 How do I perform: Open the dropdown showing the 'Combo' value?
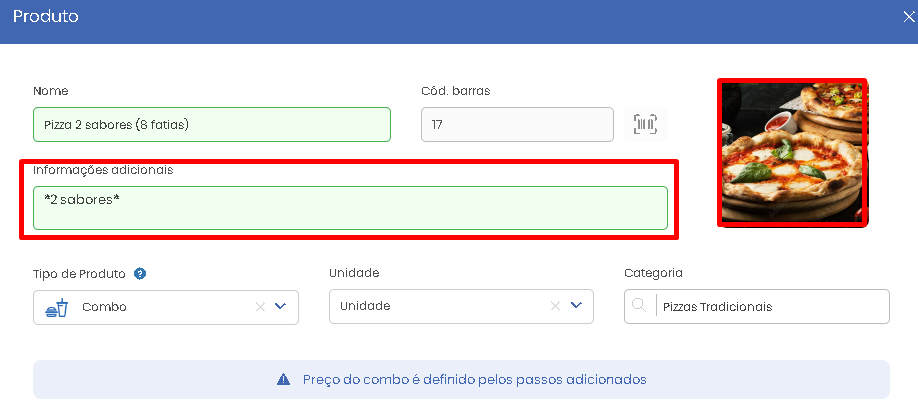pyautogui.click(x=150, y=308)
